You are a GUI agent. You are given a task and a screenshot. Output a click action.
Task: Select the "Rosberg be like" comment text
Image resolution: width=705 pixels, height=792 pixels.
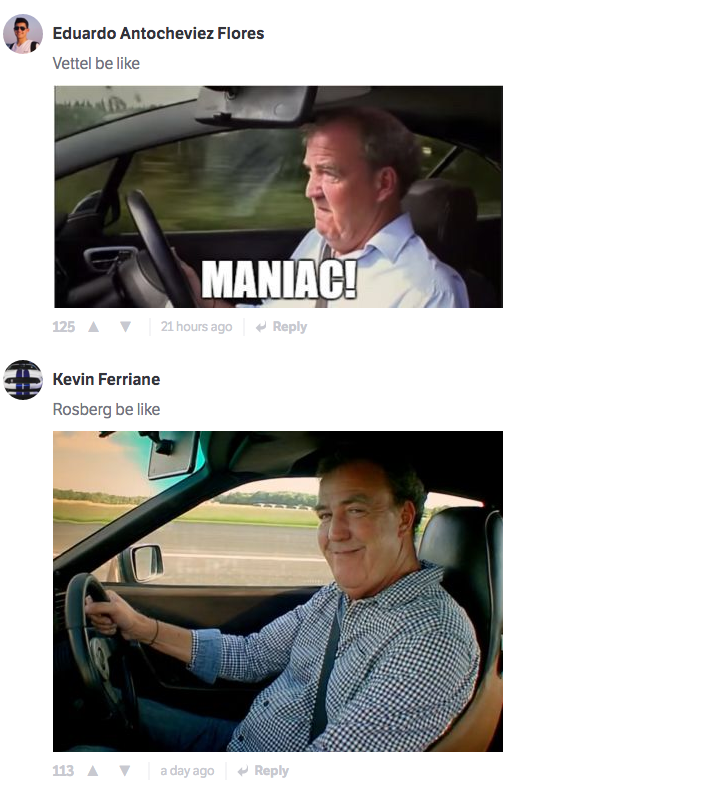107,409
